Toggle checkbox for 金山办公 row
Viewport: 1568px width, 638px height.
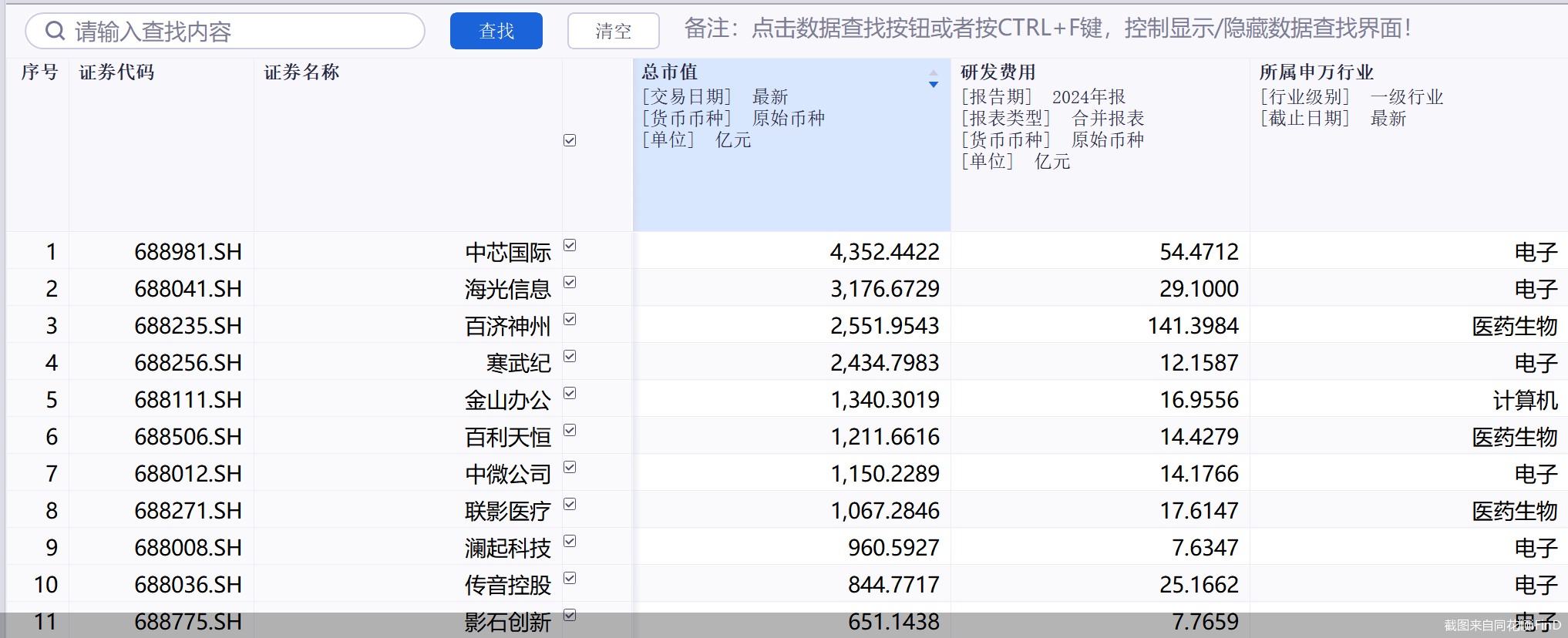[570, 393]
